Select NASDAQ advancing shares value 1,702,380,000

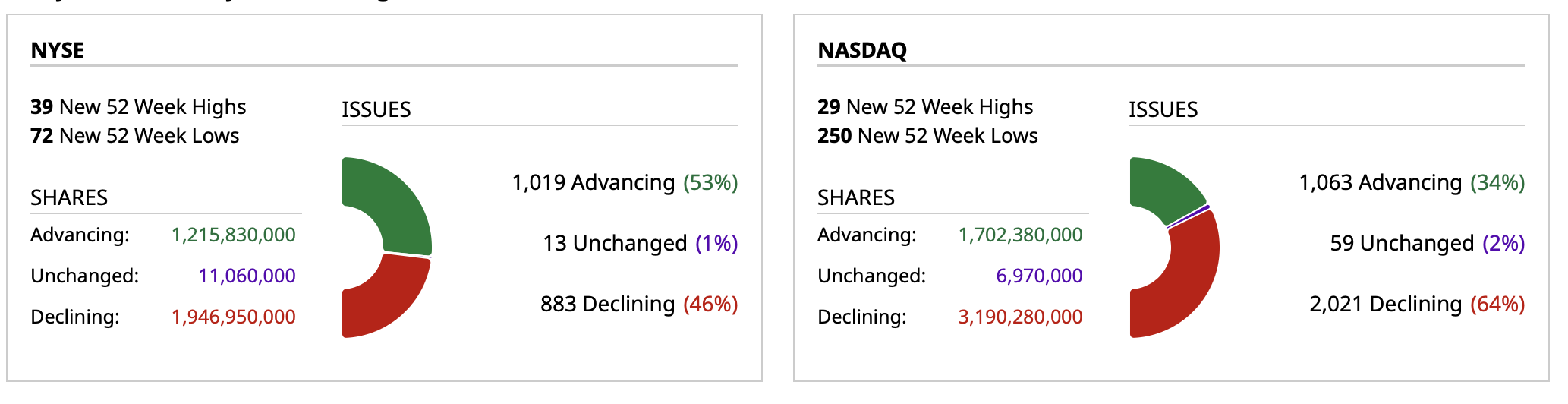pos(1020,235)
